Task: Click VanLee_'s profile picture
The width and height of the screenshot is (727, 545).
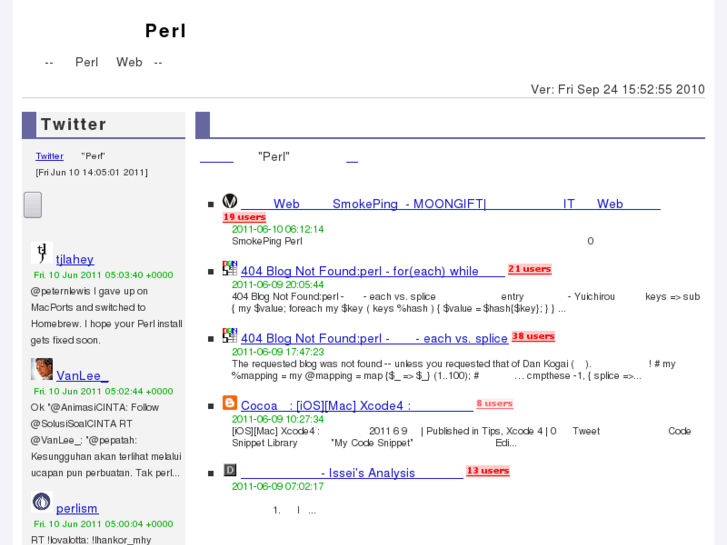Action: tap(42, 369)
